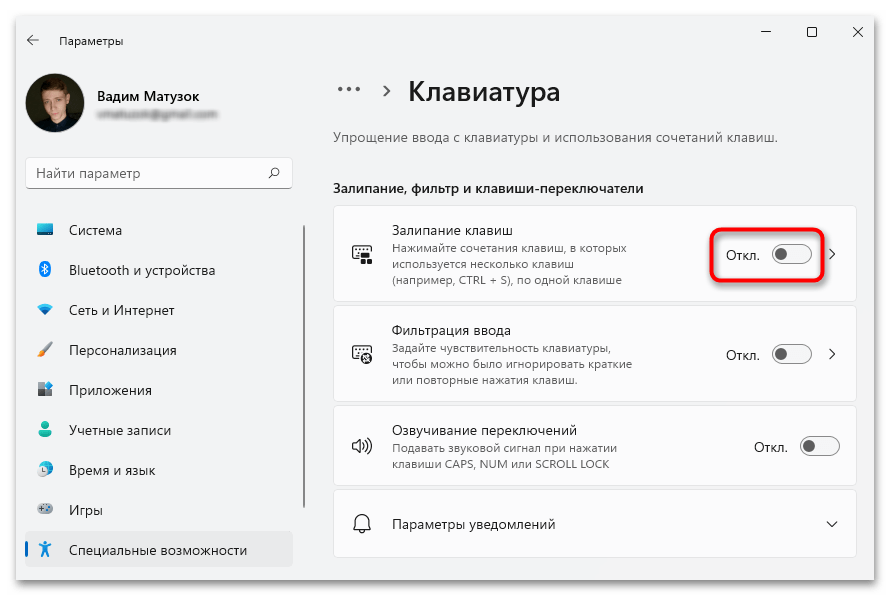Expand Параметры уведомлений section

(831, 524)
